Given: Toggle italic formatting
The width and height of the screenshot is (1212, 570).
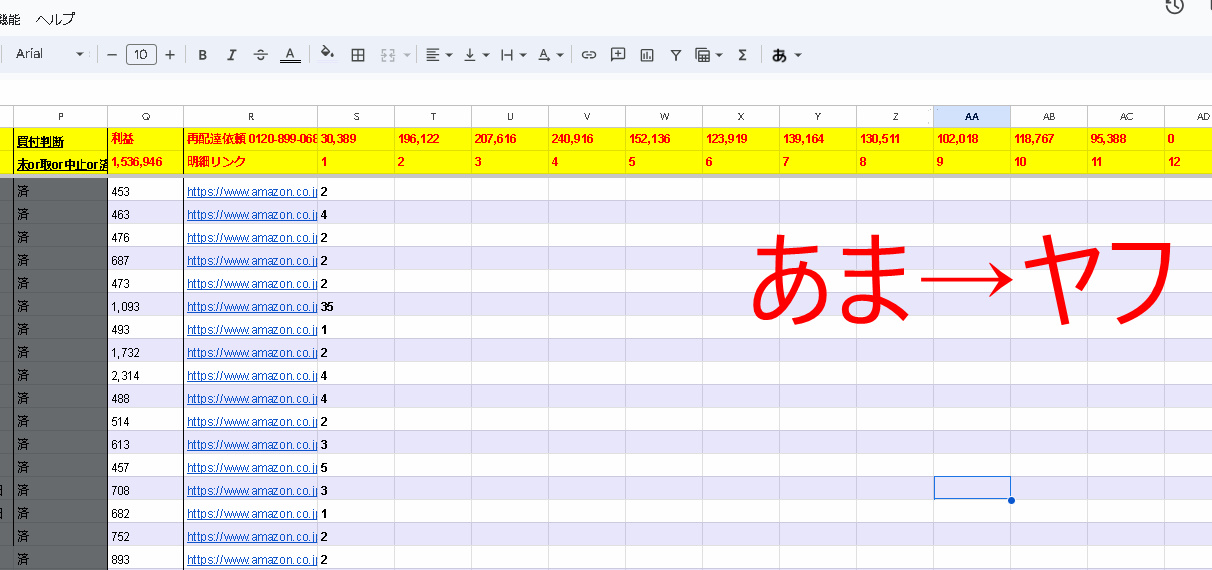Looking at the screenshot, I should tap(231, 55).
